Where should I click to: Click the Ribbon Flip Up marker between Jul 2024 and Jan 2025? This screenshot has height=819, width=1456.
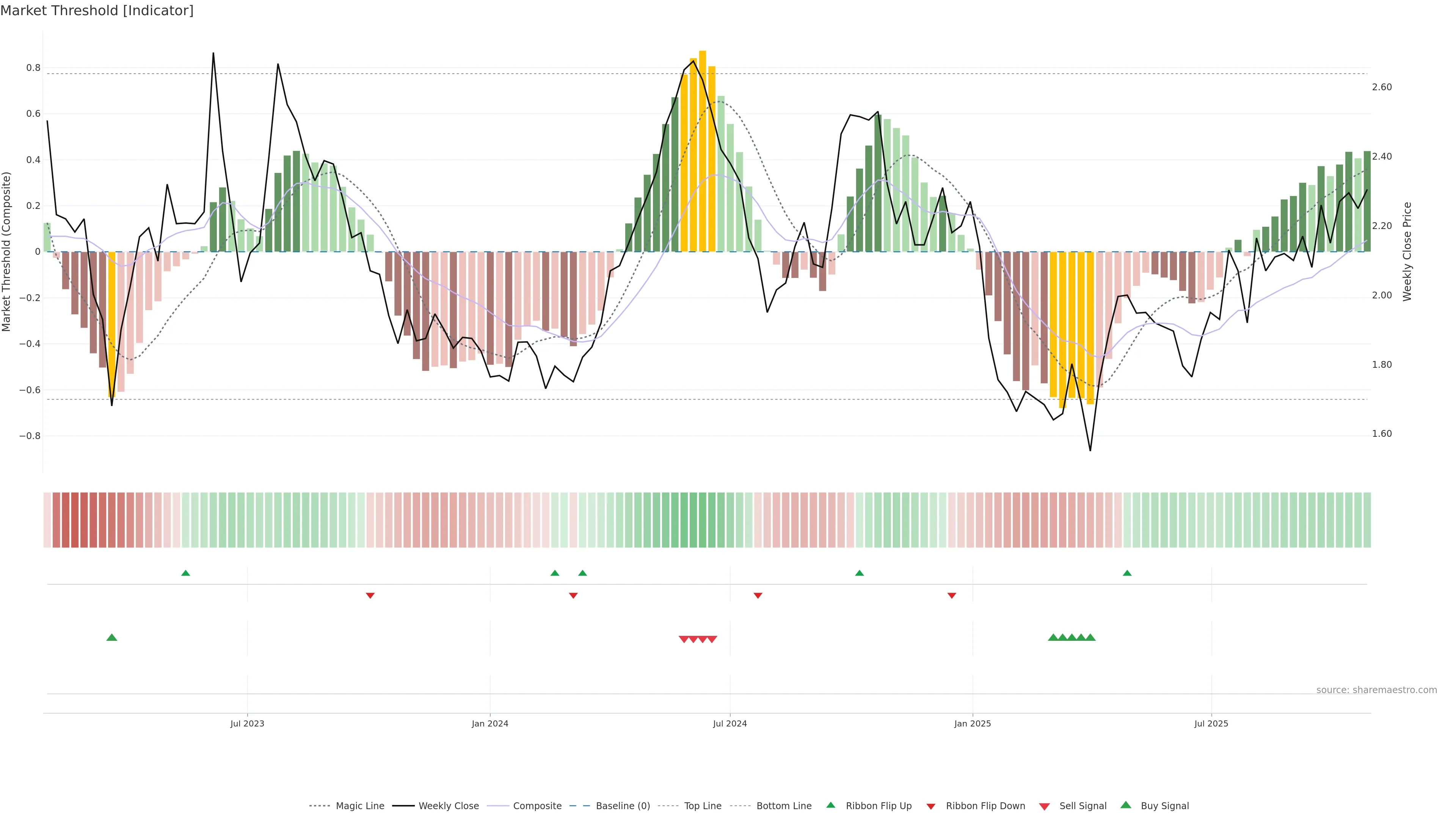[859, 573]
